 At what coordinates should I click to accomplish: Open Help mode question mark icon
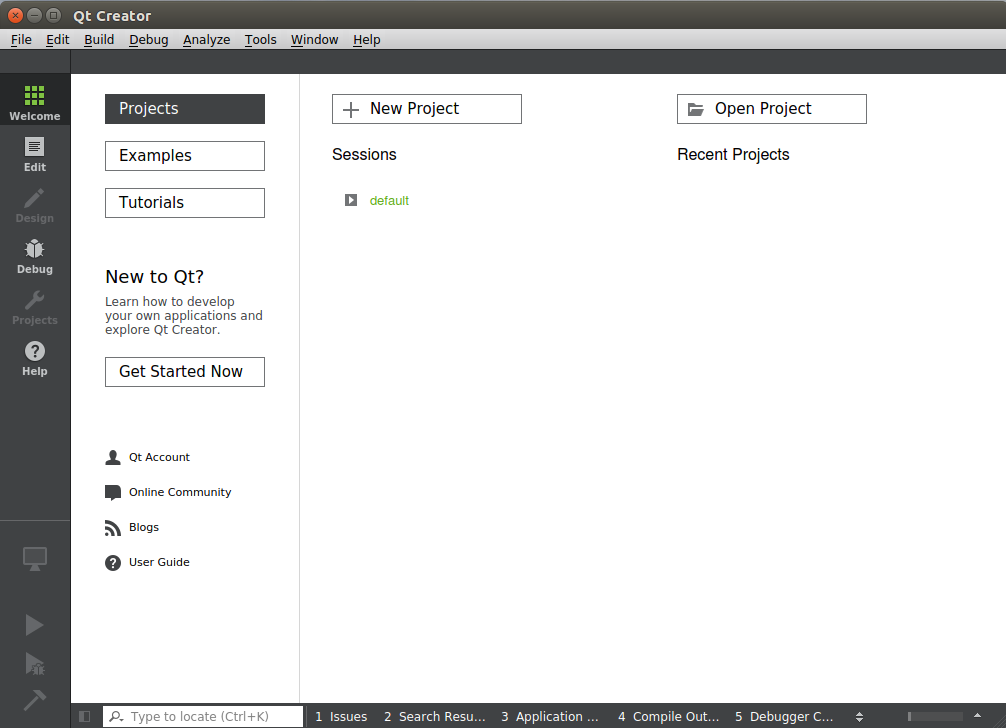point(35,351)
